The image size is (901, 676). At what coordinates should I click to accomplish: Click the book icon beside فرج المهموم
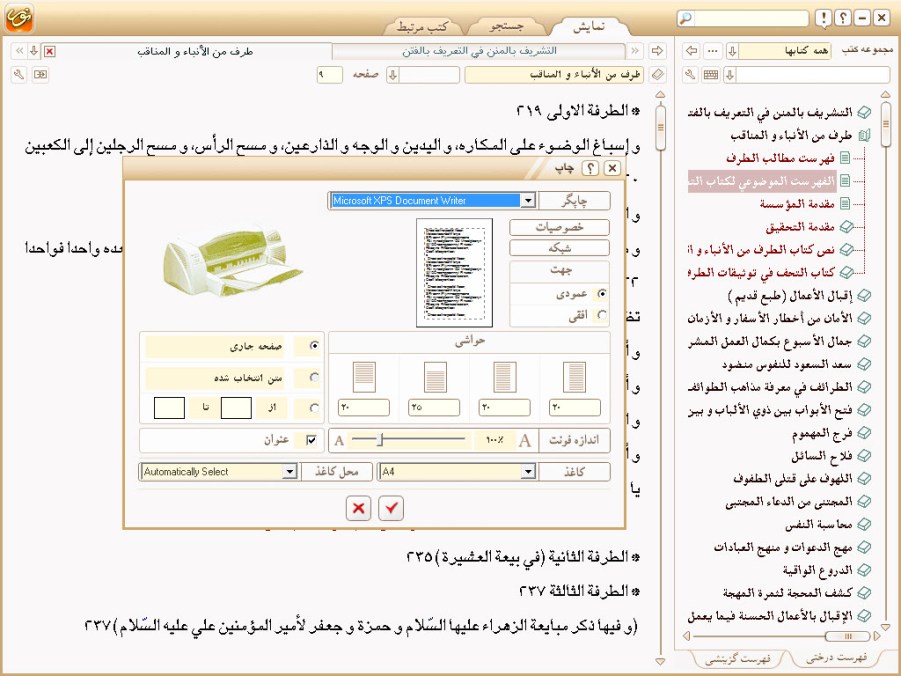(863, 433)
